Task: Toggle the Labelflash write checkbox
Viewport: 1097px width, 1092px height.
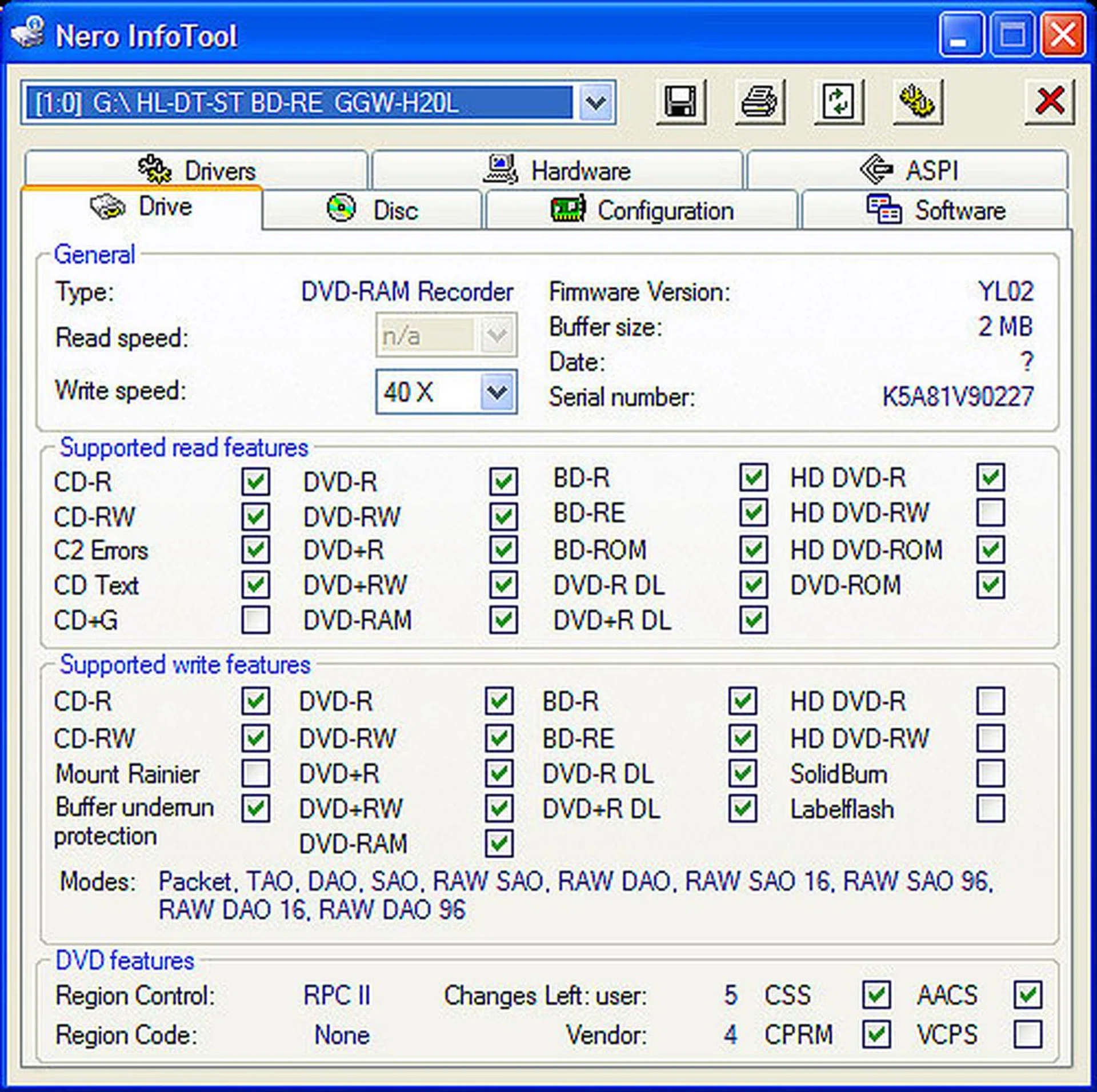Action: (990, 809)
